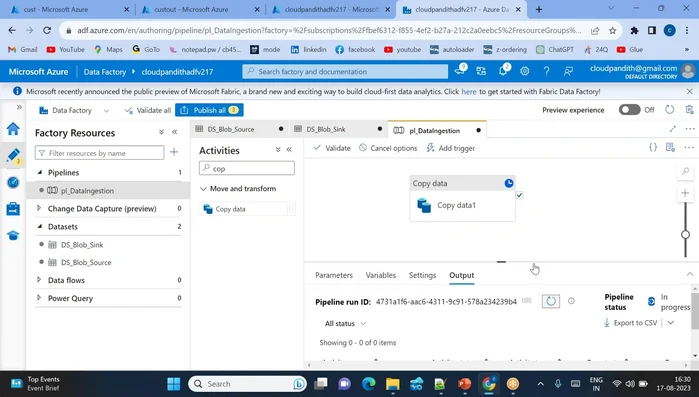This screenshot has width=699, height=397.
Task: Click the green checkmark on Copy data1
Action: click(519, 195)
